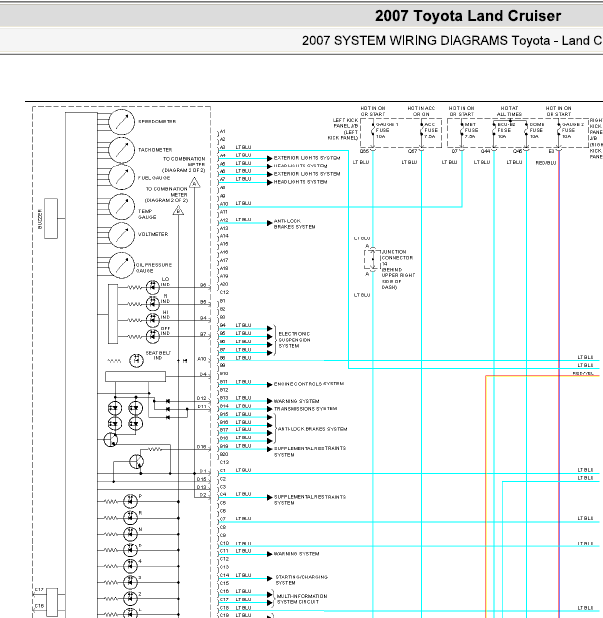Click connector pin label B8
Viewport: 603px width, 618px height.
[x=223, y=358]
